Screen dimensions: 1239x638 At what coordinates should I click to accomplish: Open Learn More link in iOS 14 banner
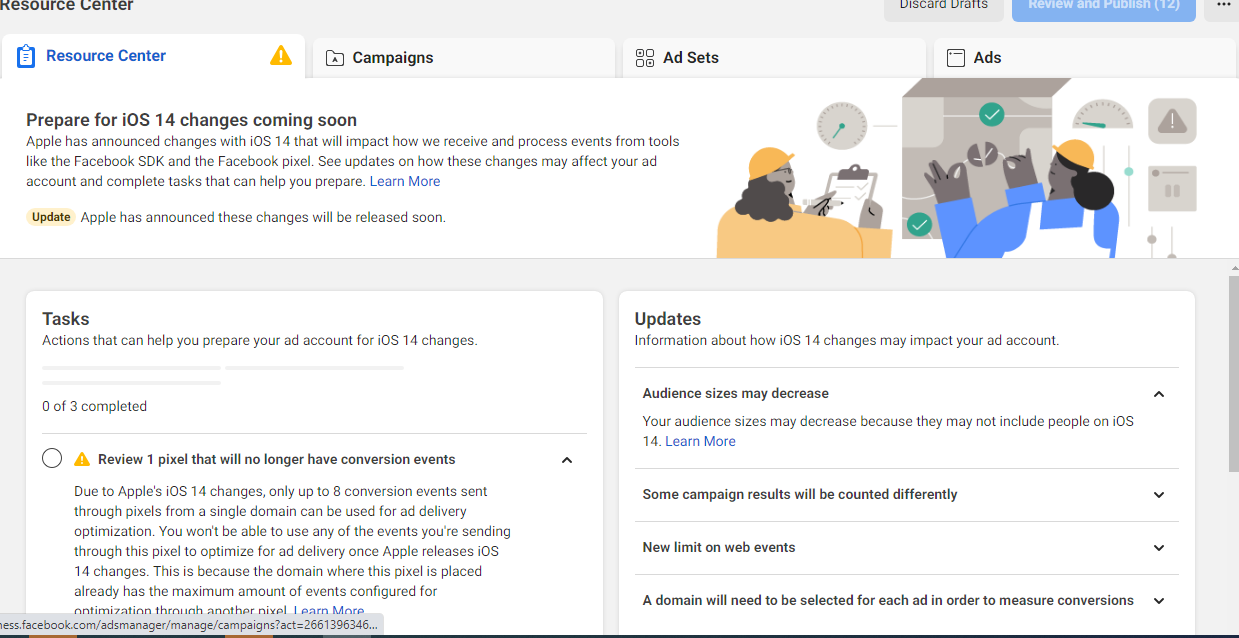405,181
